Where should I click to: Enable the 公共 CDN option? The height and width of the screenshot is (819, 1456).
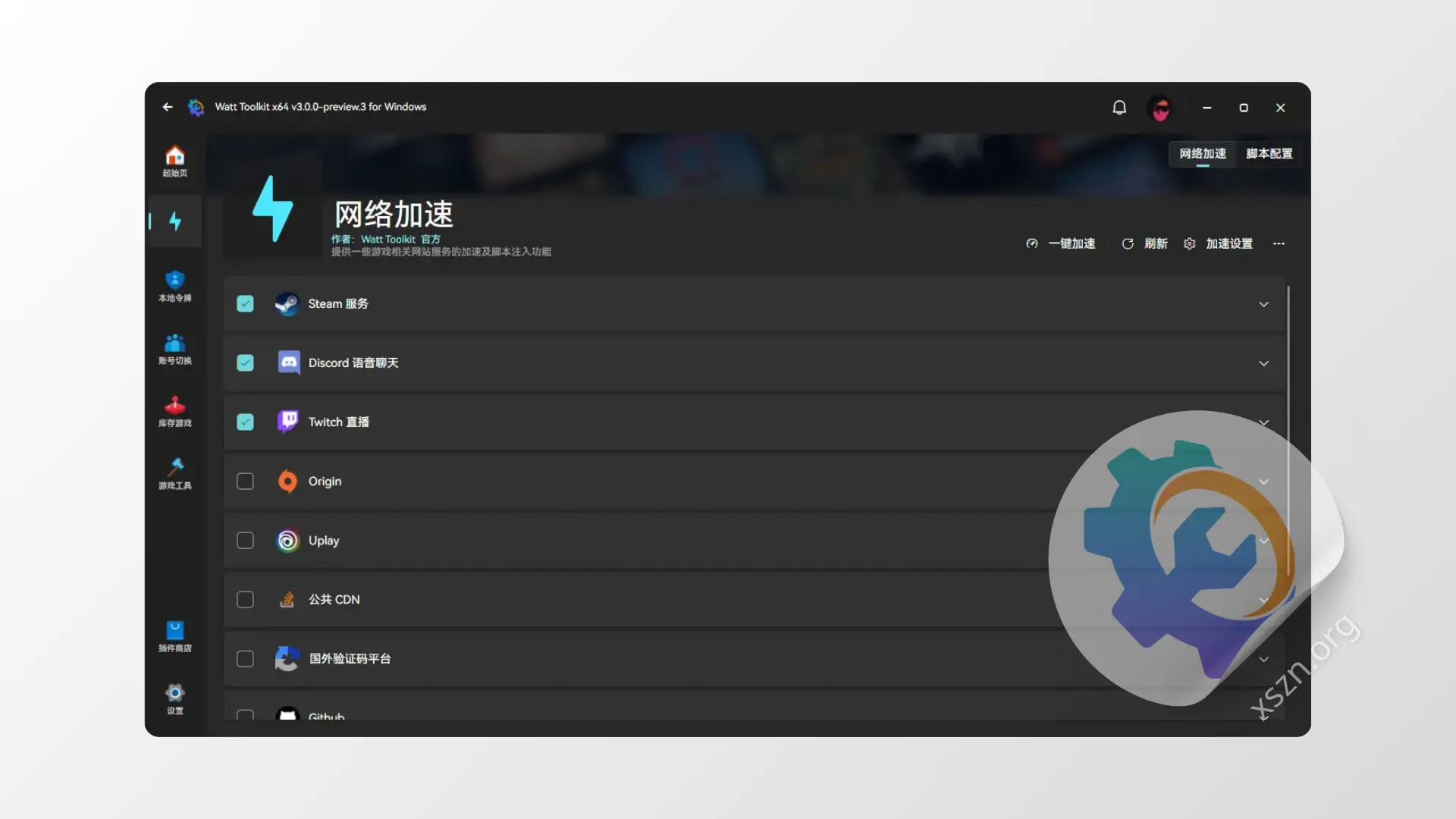245,599
